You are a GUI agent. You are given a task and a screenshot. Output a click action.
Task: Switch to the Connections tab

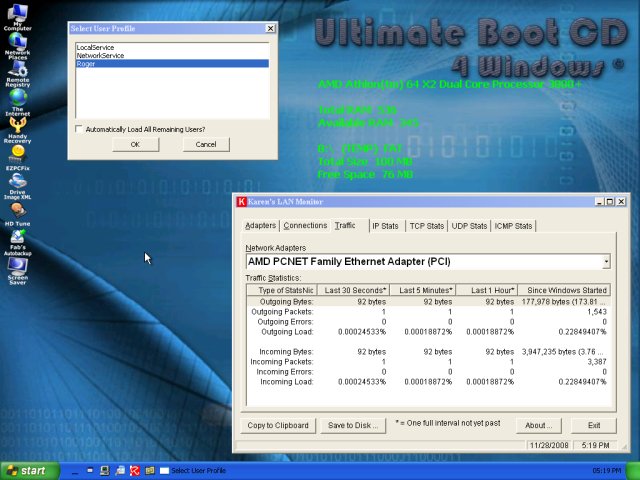305,226
